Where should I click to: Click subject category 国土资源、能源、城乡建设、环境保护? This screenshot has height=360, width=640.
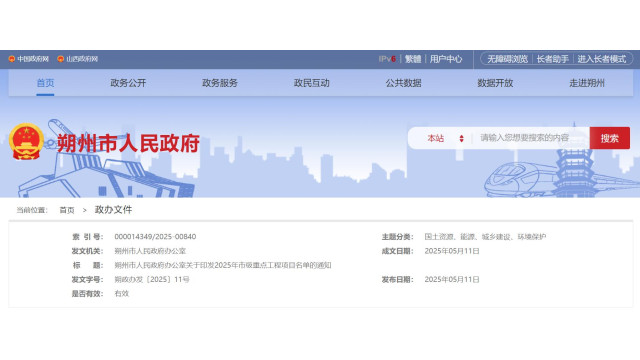click(x=485, y=237)
